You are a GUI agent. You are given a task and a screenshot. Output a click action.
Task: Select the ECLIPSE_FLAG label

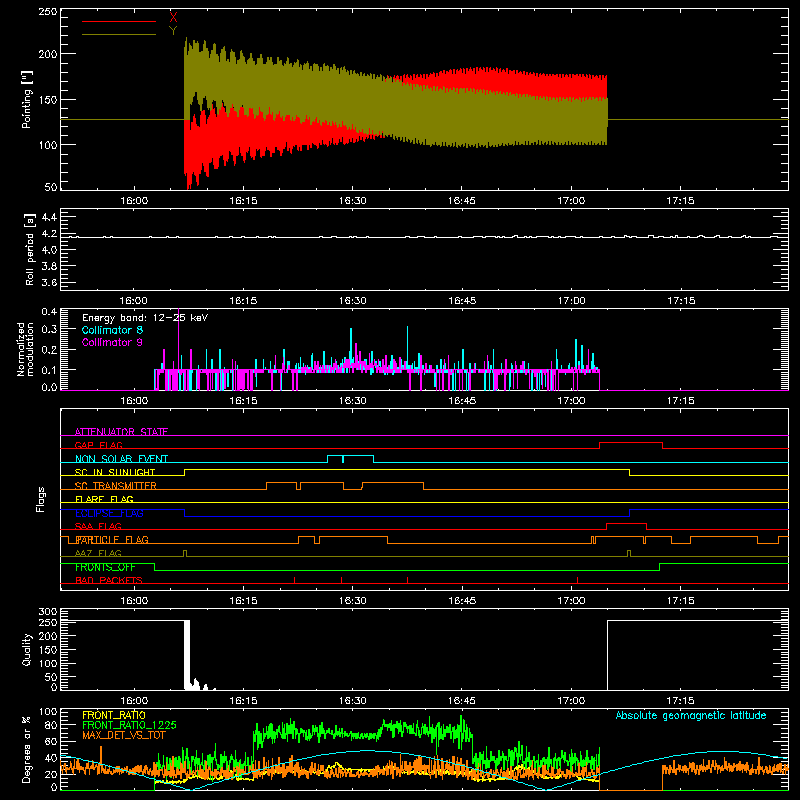coord(109,513)
